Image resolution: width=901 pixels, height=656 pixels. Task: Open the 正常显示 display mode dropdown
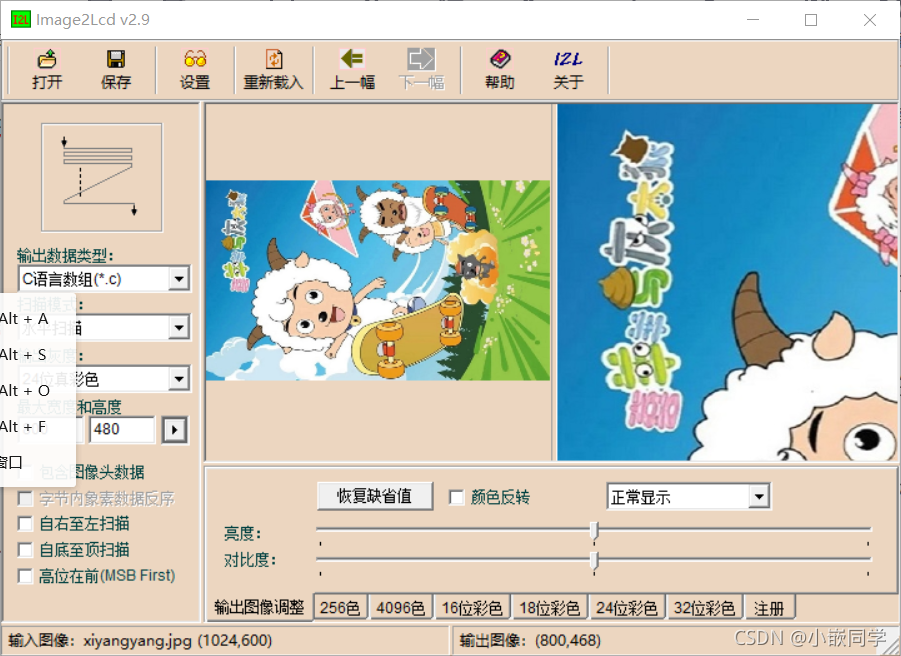click(759, 496)
